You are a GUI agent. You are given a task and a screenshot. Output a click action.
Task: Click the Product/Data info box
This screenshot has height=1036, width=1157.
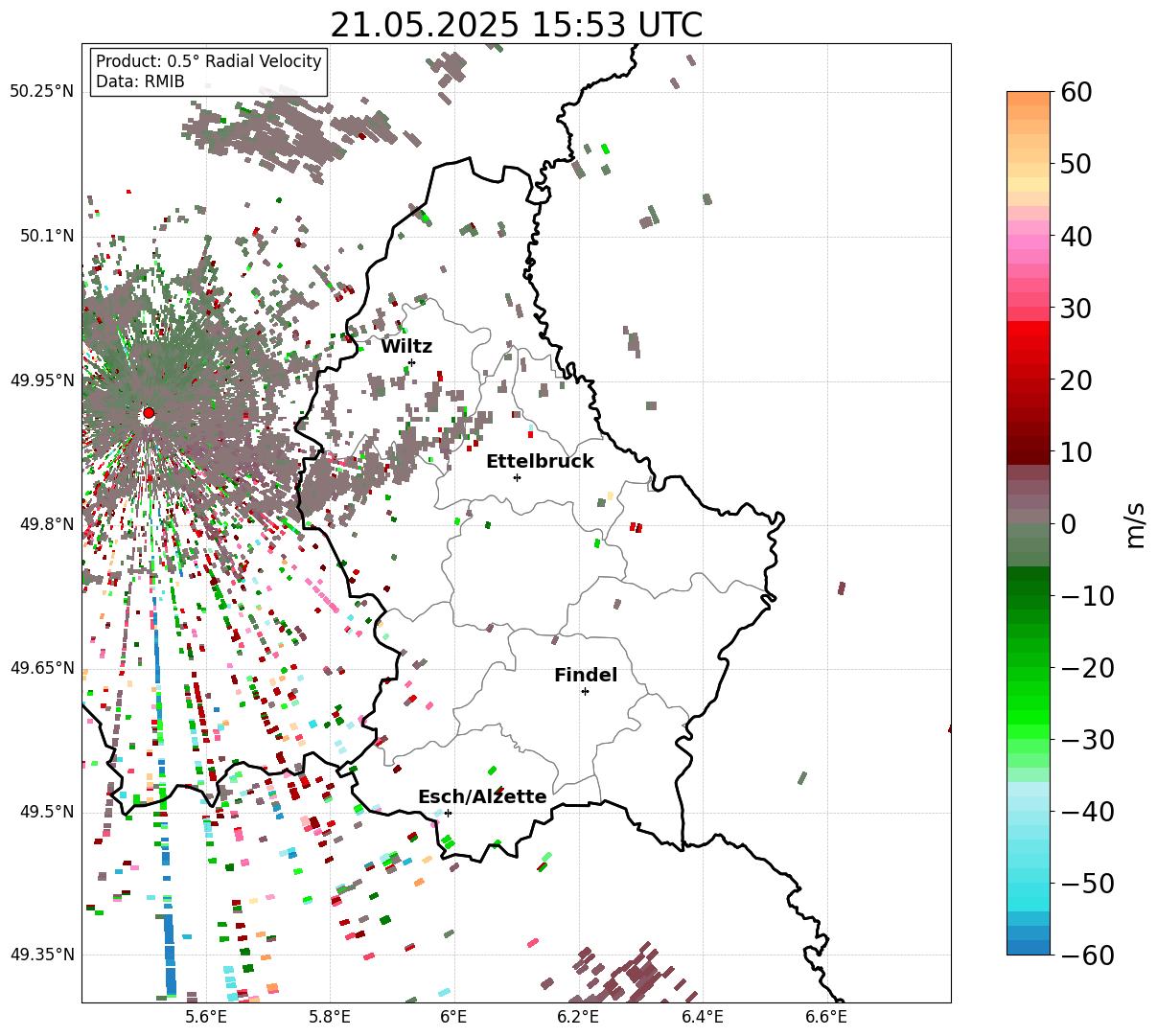click(x=209, y=72)
